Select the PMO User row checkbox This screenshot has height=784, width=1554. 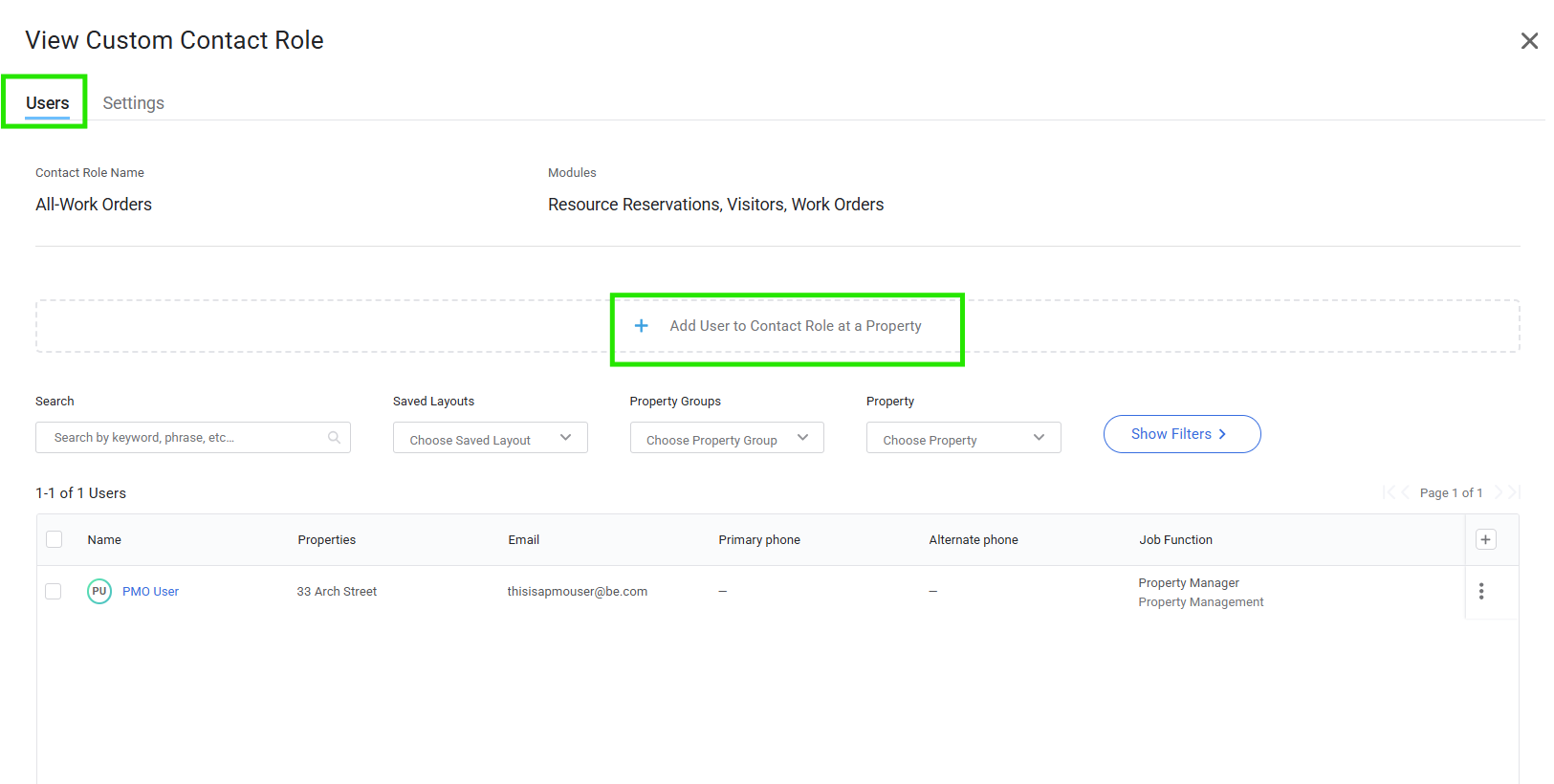point(54,592)
